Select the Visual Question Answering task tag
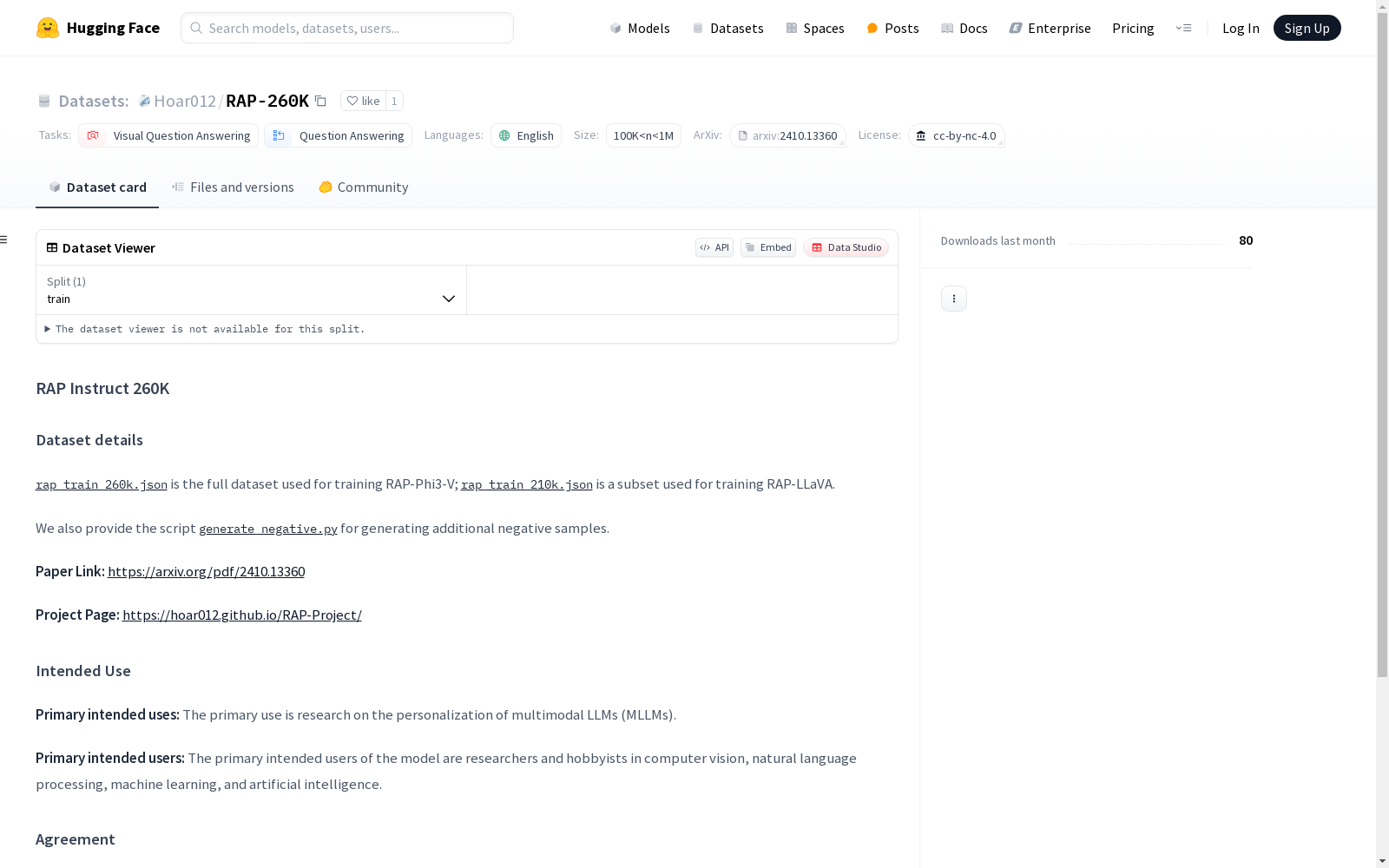1389x868 pixels. tap(168, 135)
